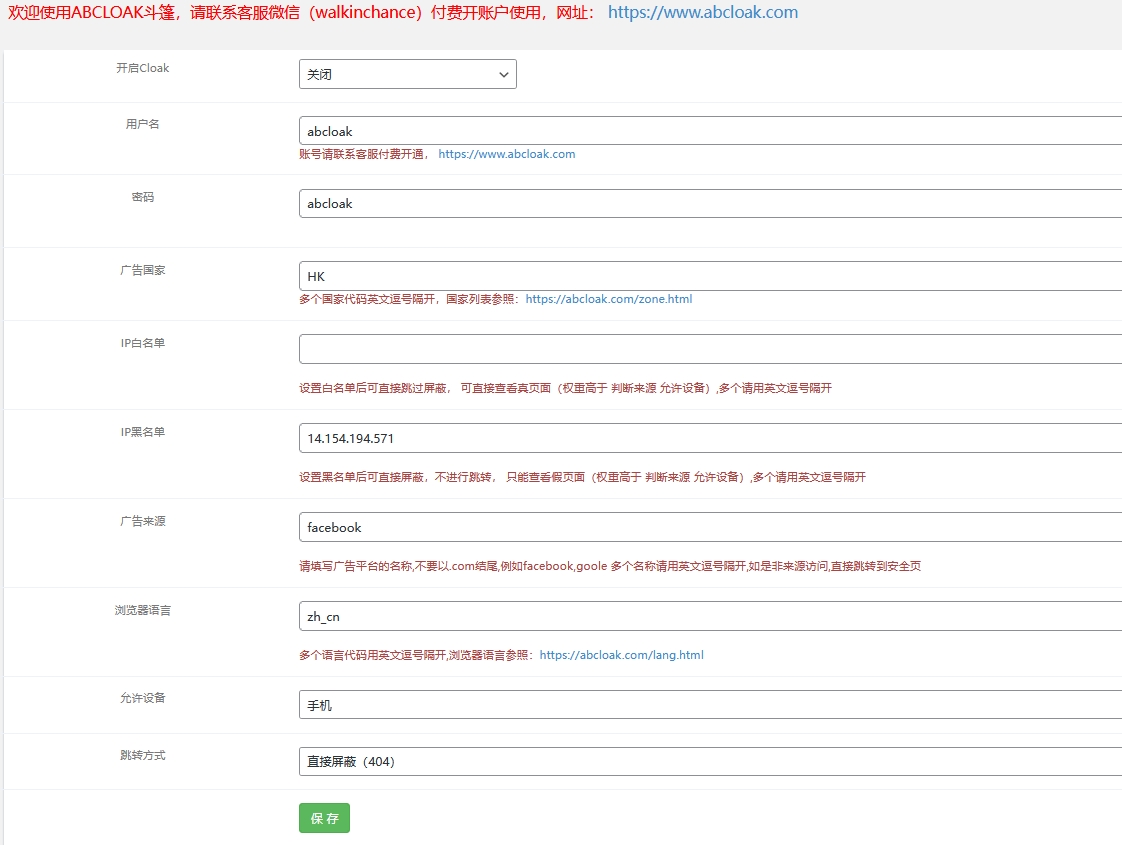
Task: Open the abcloak.com/lang.html language reference link
Action: coord(622,655)
